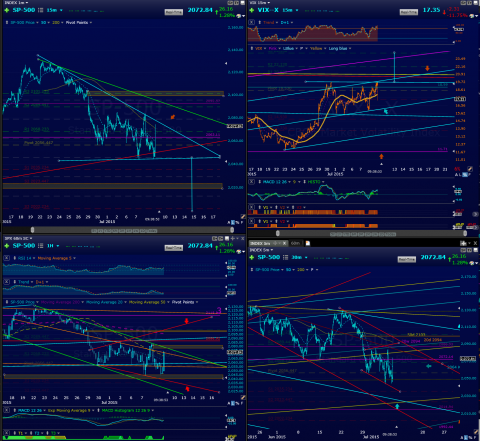Open the Pivot Points dropdown on the 1H chart
The width and height of the screenshot is (480, 441).
tap(185, 302)
